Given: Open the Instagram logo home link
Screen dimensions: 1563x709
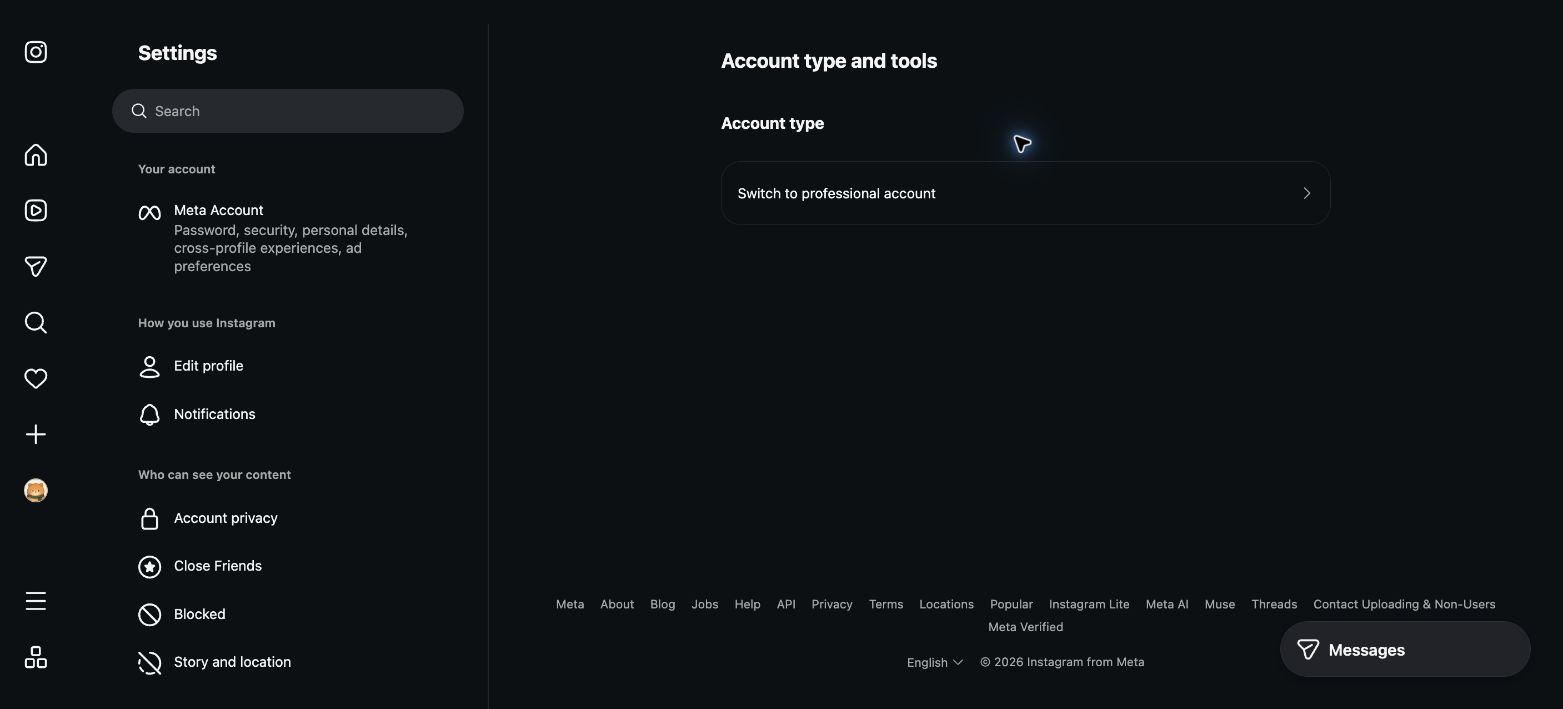Looking at the screenshot, I should (36, 52).
